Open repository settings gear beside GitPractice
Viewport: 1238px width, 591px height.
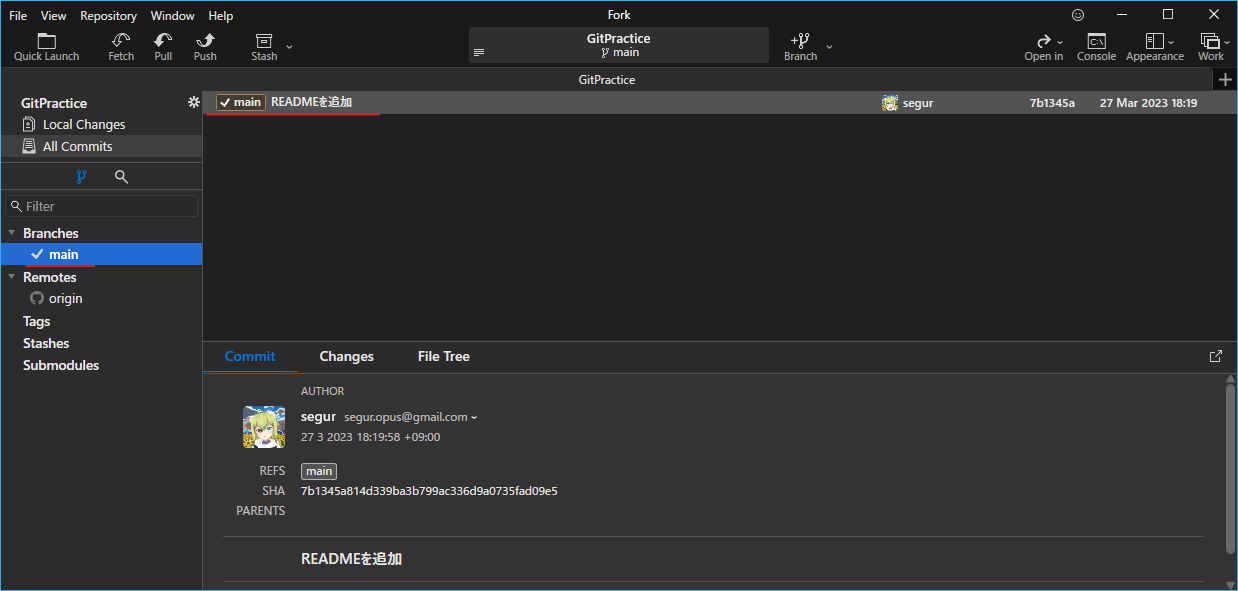(194, 102)
